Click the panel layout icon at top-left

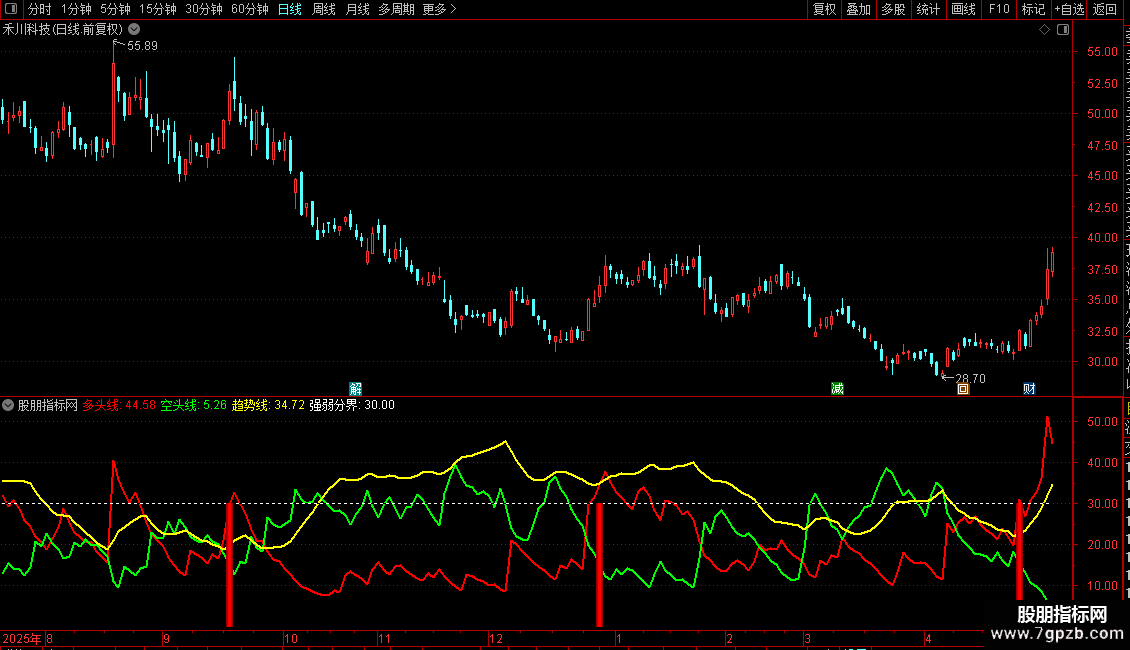[x=11, y=9]
